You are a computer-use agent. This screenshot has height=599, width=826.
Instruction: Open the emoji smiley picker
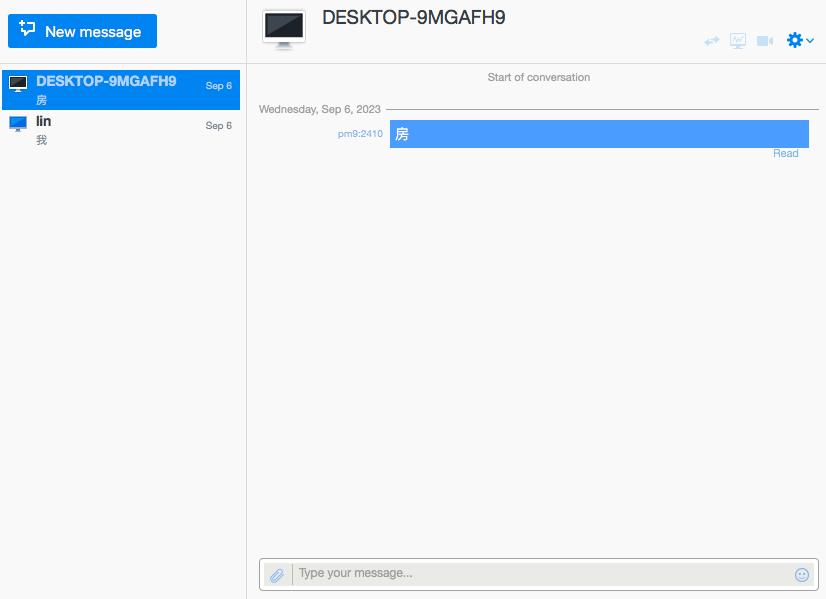pyautogui.click(x=801, y=575)
